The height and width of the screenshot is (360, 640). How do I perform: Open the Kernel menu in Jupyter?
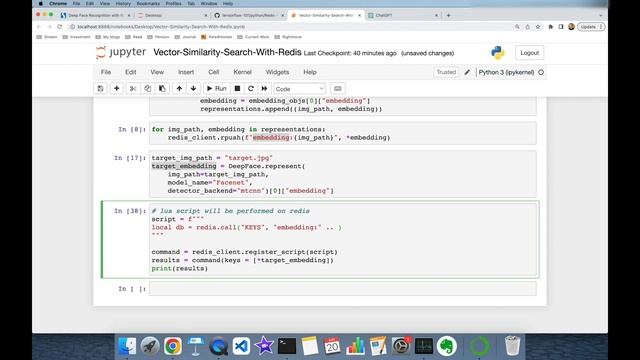pos(242,72)
